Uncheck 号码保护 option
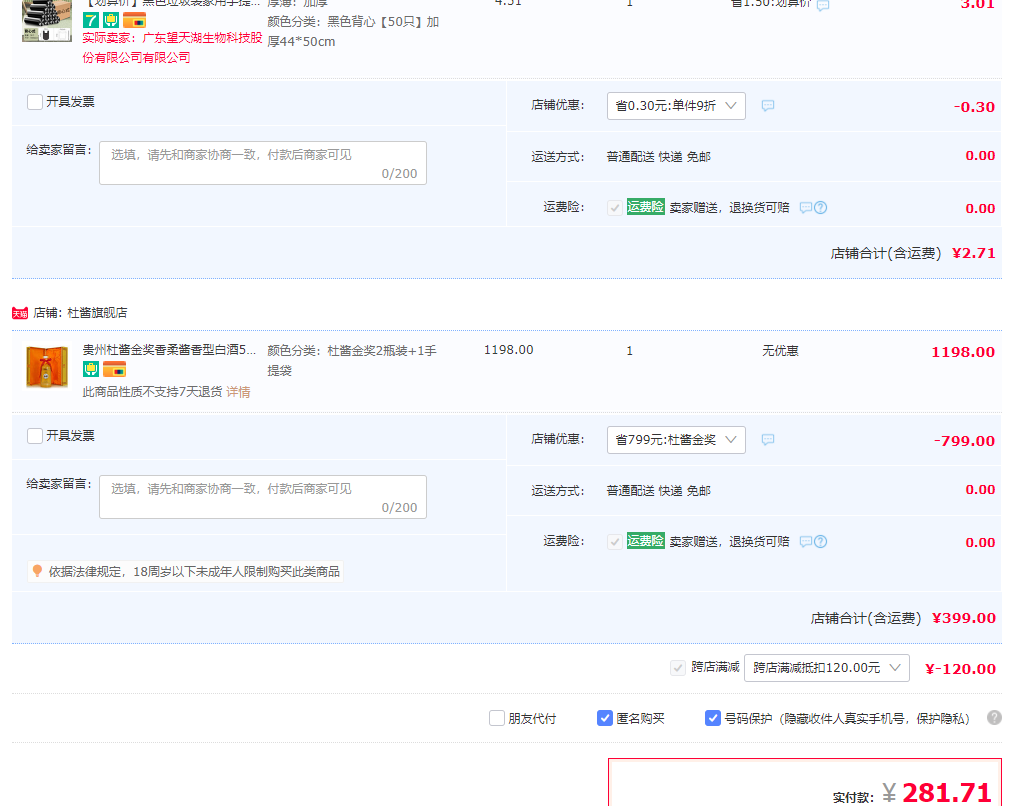Screen dimensions: 1019x806 pos(713,718)
